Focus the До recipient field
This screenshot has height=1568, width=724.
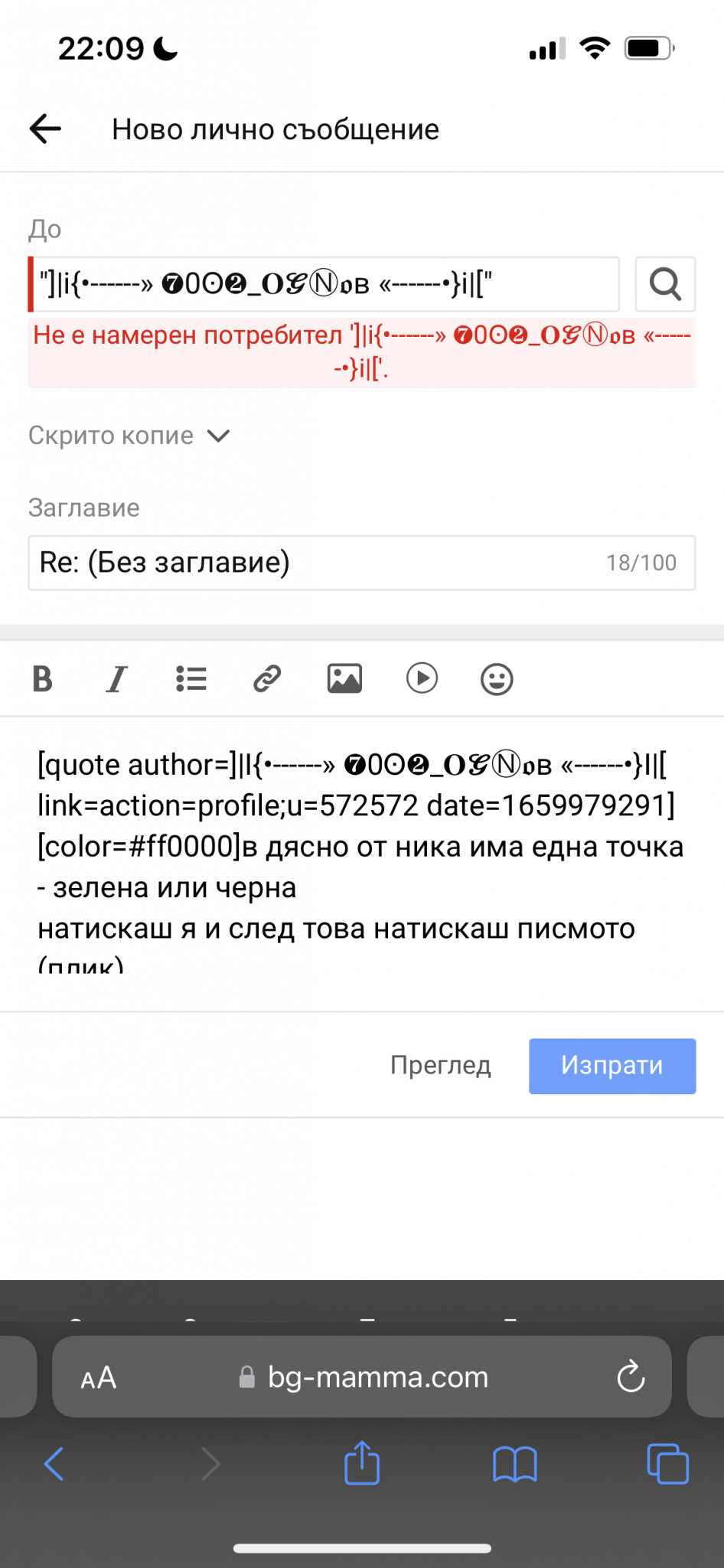pyautogui.click(x=324, y=284)
